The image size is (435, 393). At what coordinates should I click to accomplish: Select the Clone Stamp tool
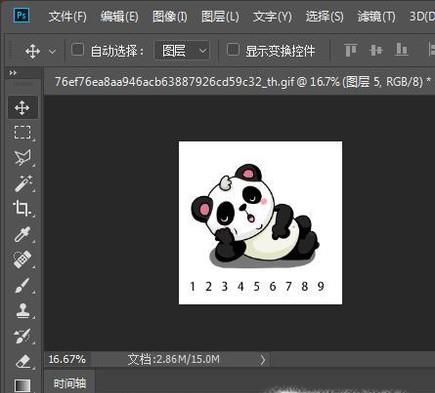(x=23, y=311)
